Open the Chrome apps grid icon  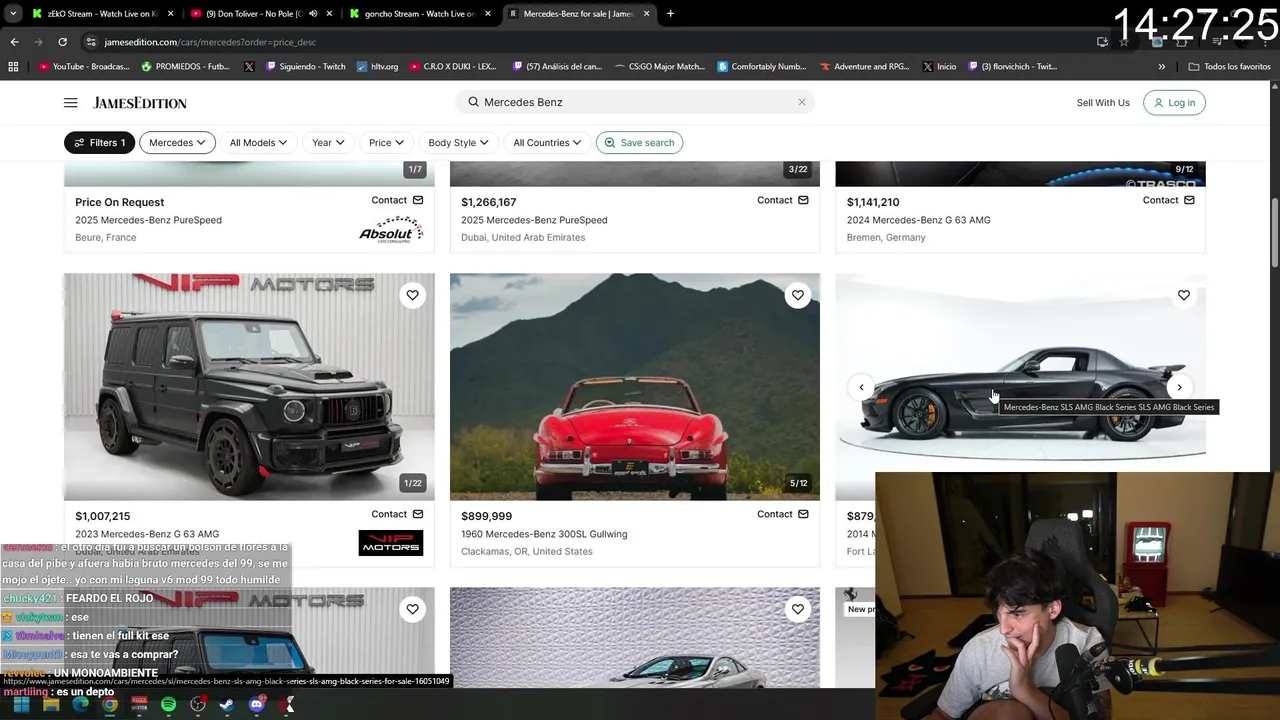coord(13,67)
